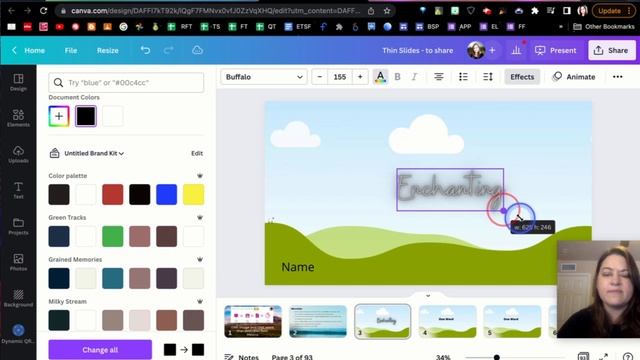Screen dimensions: 640x360
Task: Select page 4 thumbnail
Action: click(447, 321)
